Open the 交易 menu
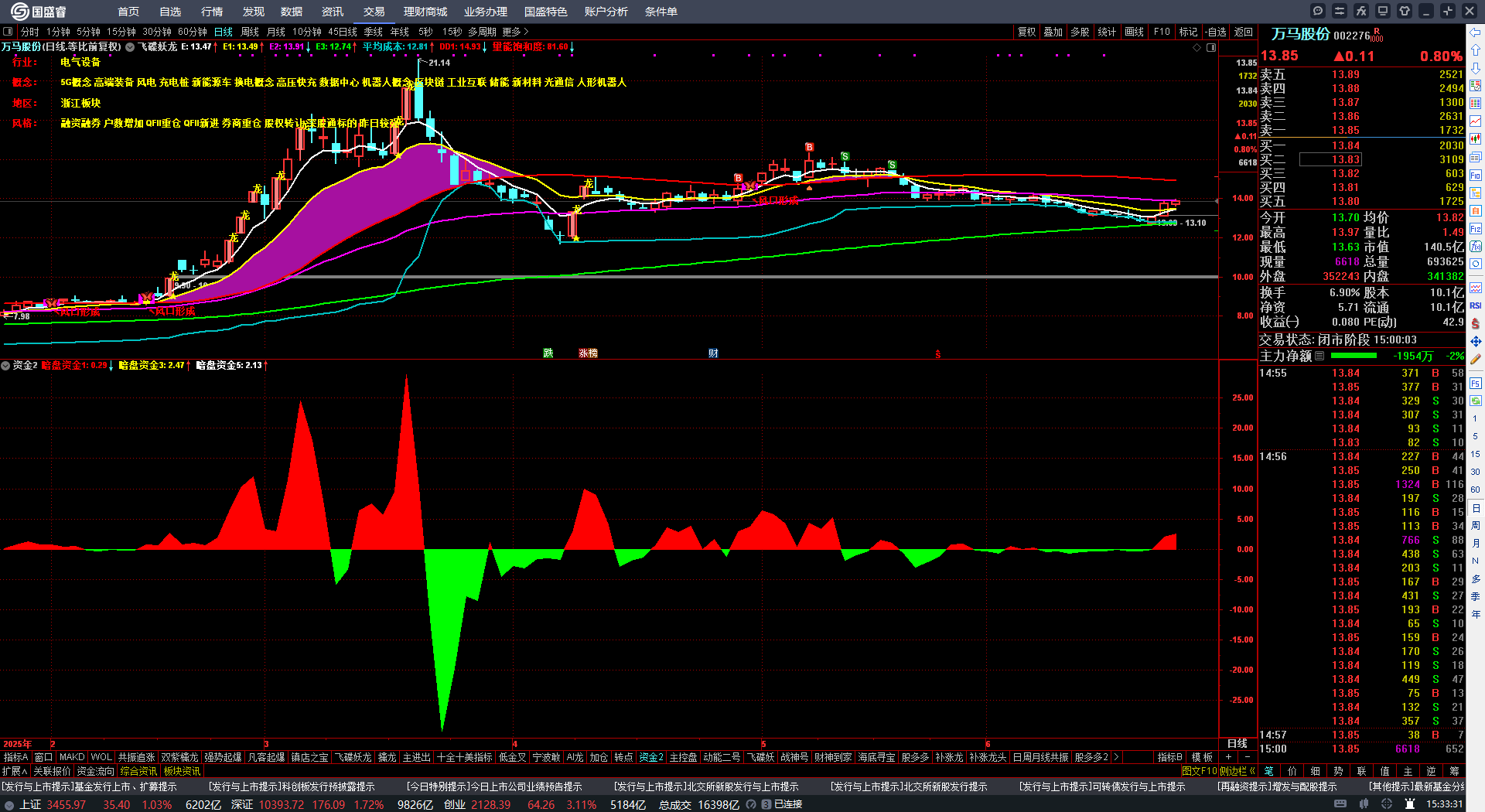The image size is (1485, 812). pyautogui.click(x=374, y=12)
